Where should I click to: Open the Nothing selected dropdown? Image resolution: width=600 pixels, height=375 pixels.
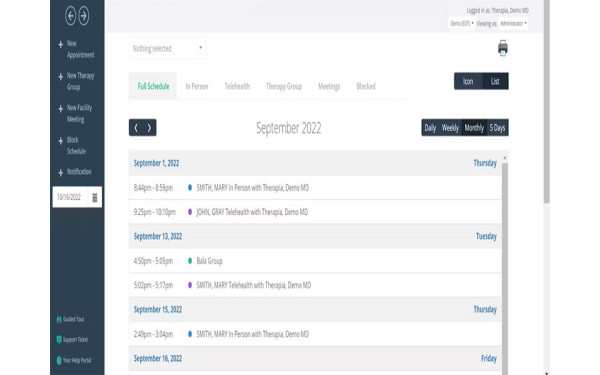[168, 49]
